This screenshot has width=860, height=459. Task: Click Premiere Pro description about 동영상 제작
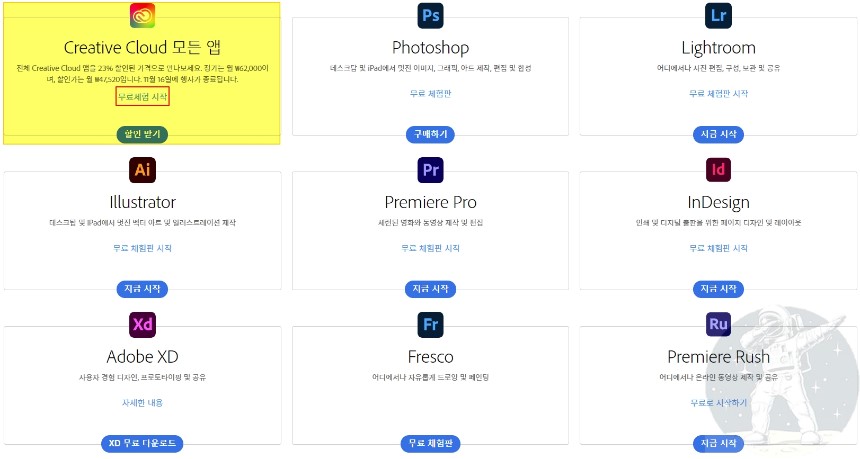coord(431,223)
